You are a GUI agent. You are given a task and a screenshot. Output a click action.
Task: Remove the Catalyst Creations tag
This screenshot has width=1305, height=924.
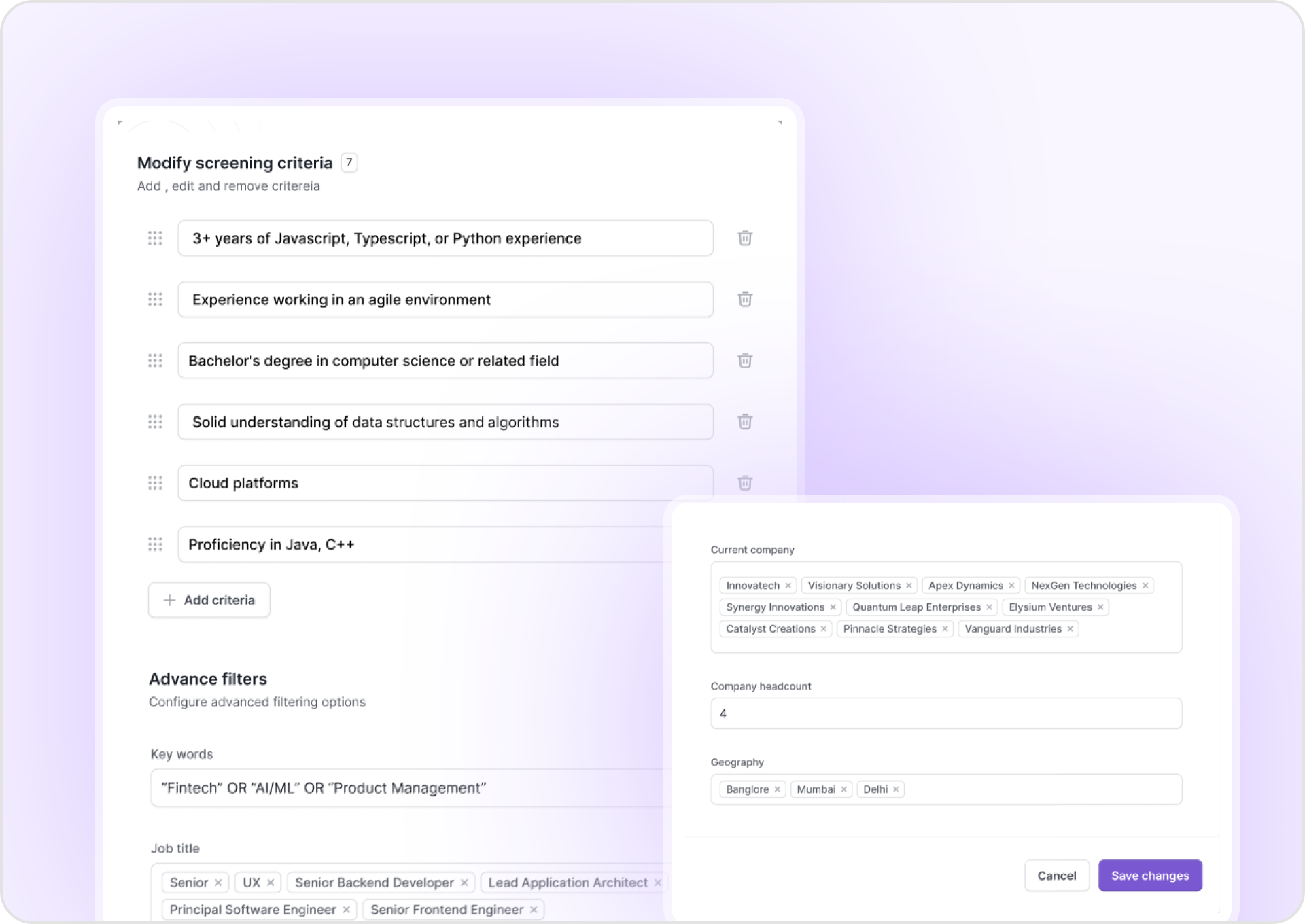point(824,629)
